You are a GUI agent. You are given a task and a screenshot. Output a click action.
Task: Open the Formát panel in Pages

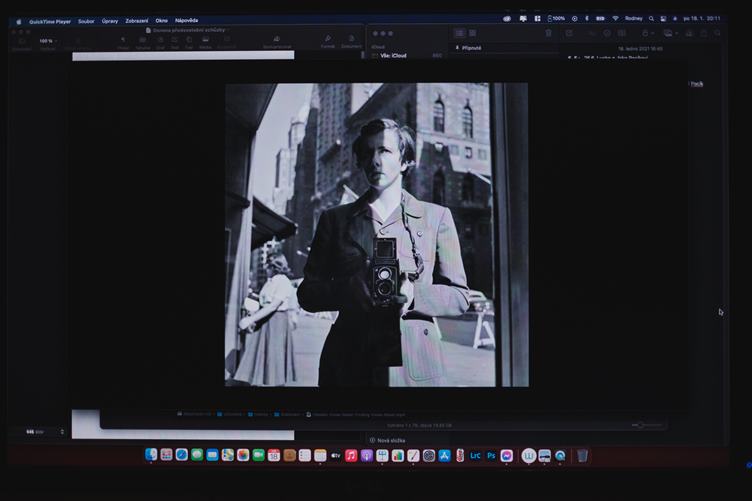click(x=328, y=42)
